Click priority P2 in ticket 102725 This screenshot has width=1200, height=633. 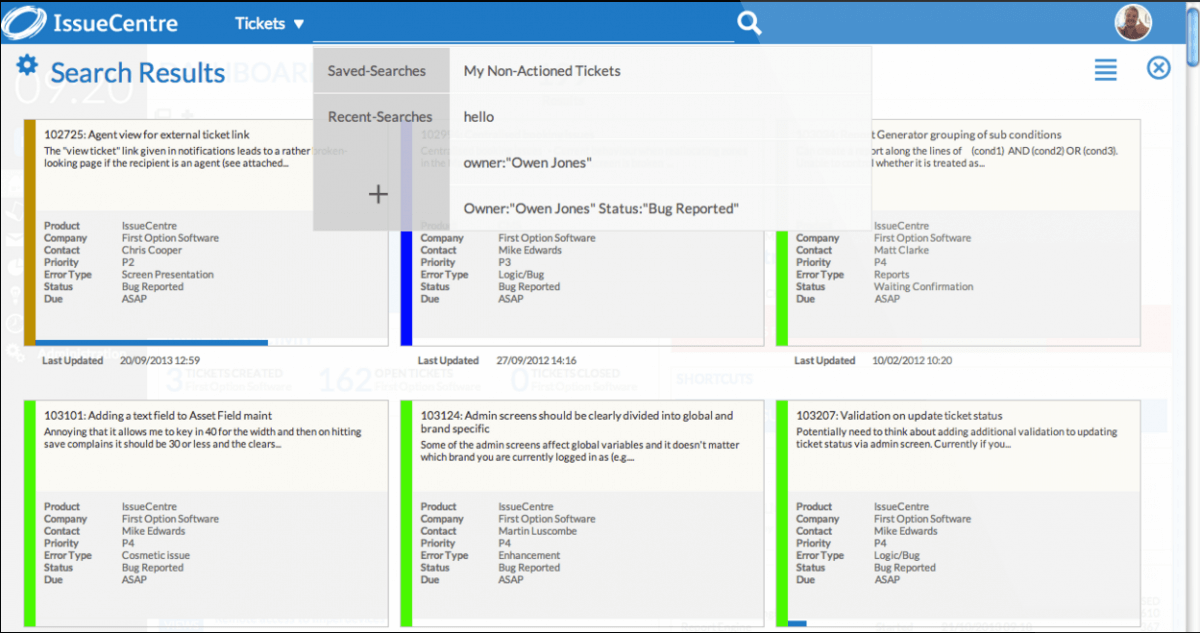(128, 262)
